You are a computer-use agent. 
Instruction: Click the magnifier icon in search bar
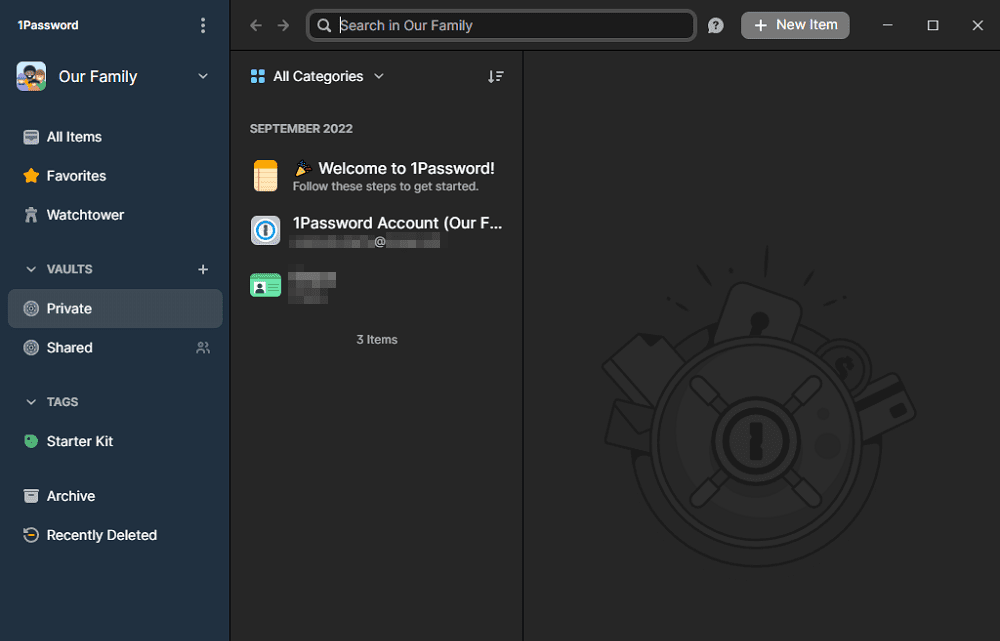coord(324,26)
